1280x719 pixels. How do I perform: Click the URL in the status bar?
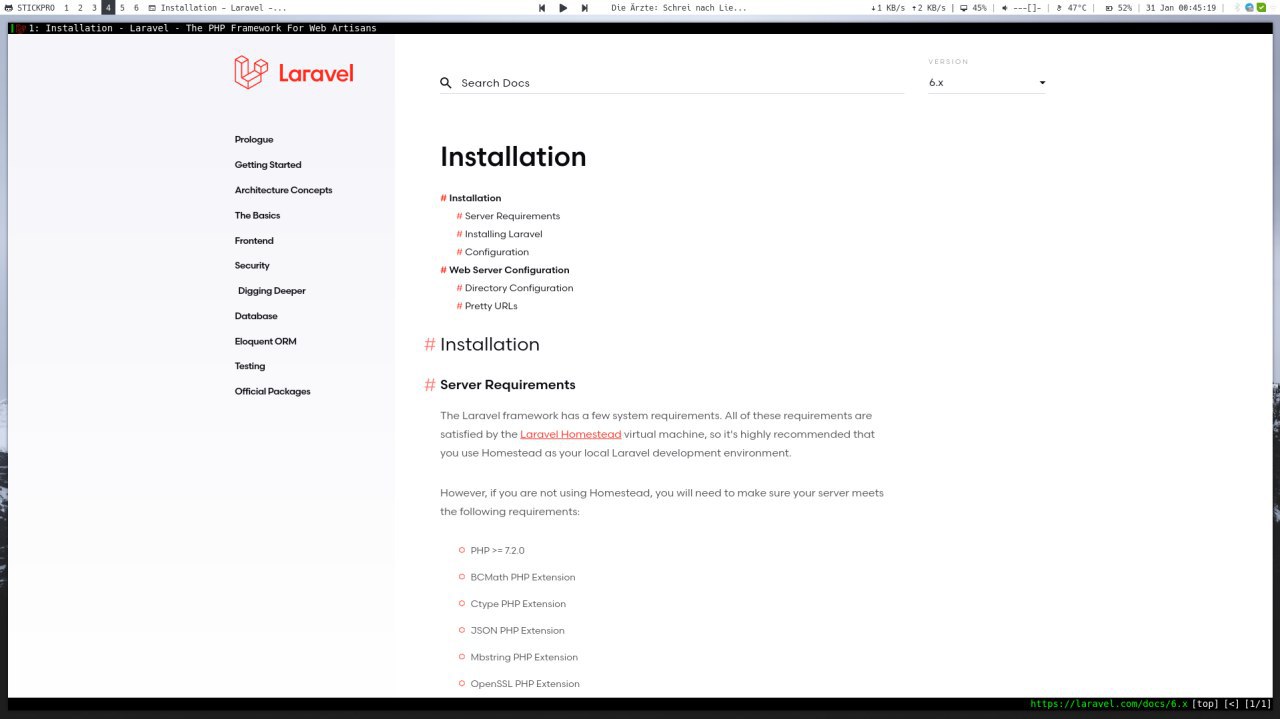pos(1109,704)
